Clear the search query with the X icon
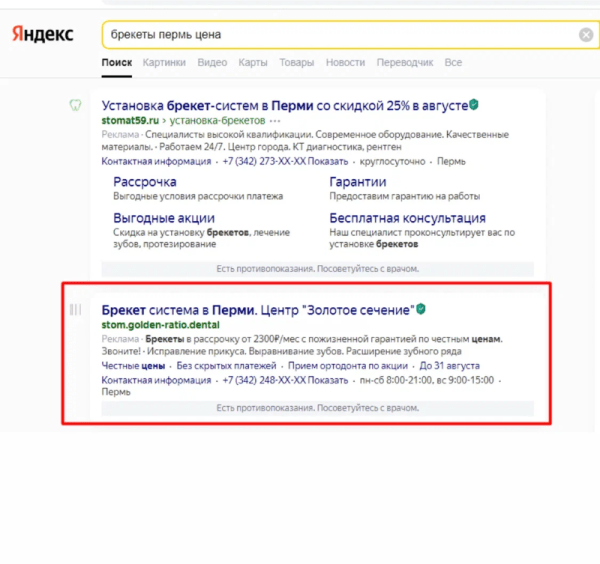 586,35
